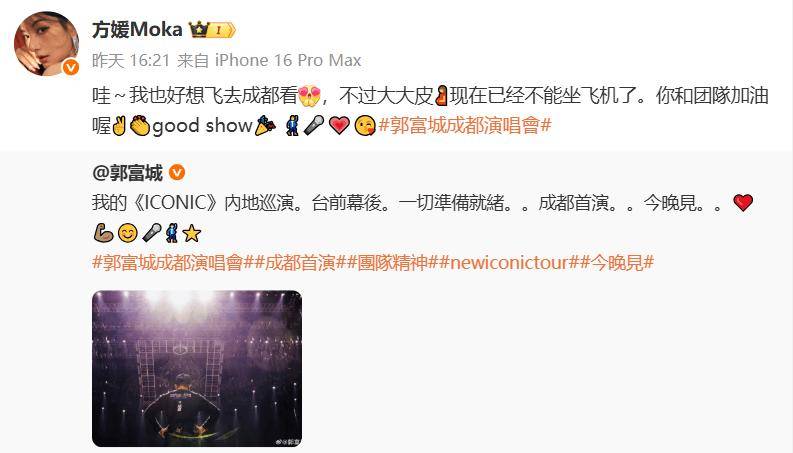Screen dimensions: 793x453
Task: Click the iPhone 16 Pro Max source text
Action: pyautogui.click(x=288, y=61)
